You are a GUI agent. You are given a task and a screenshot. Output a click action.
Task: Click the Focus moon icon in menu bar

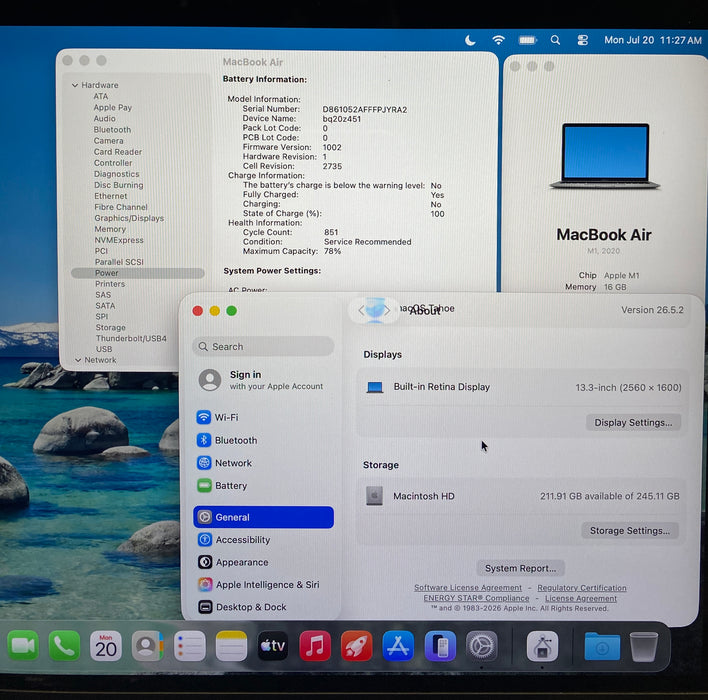[x=470, y=40]
